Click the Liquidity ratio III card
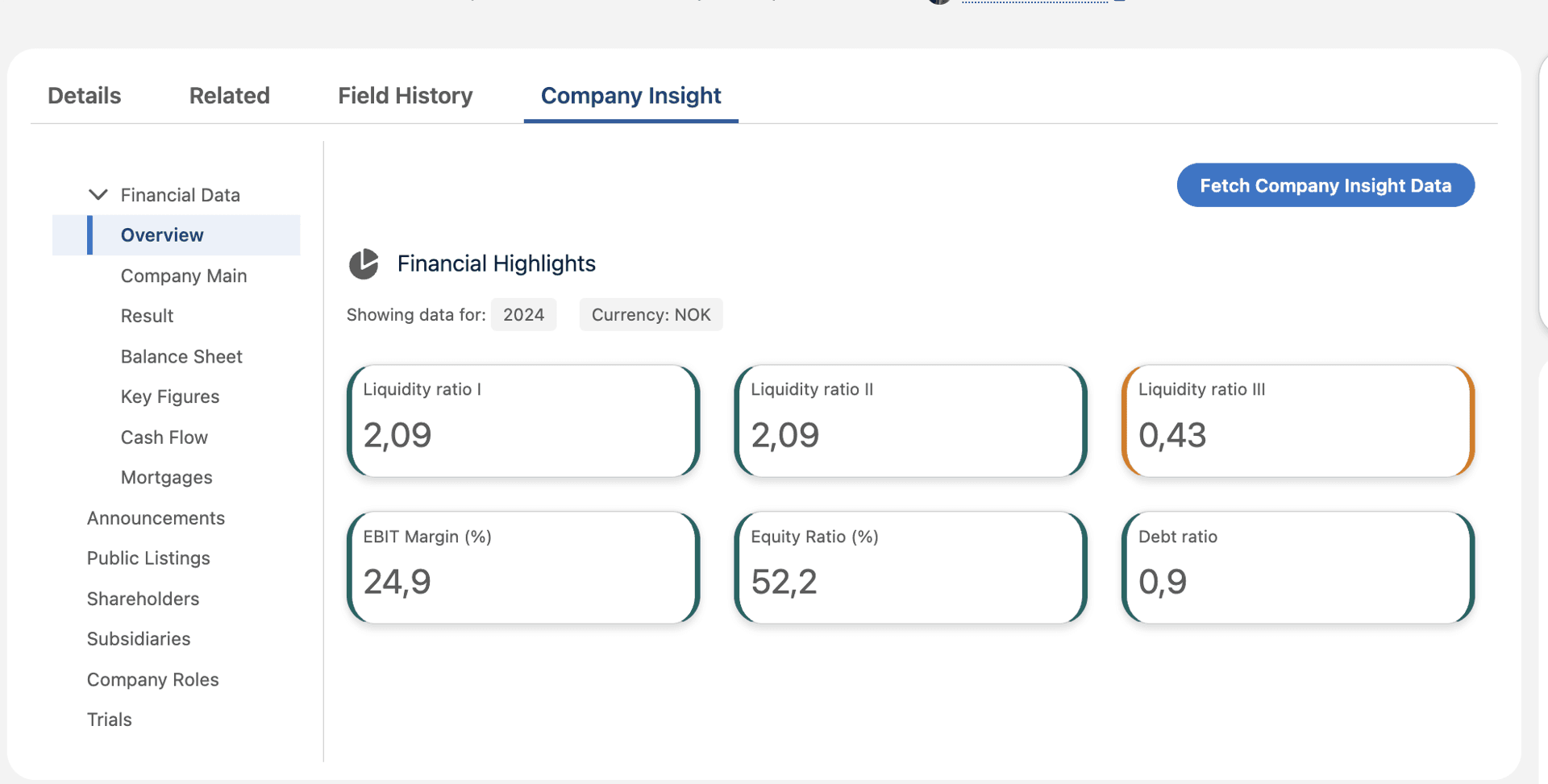This screenshot has height=784, width=1548. pyautogui.click(x=1297, y=421)
